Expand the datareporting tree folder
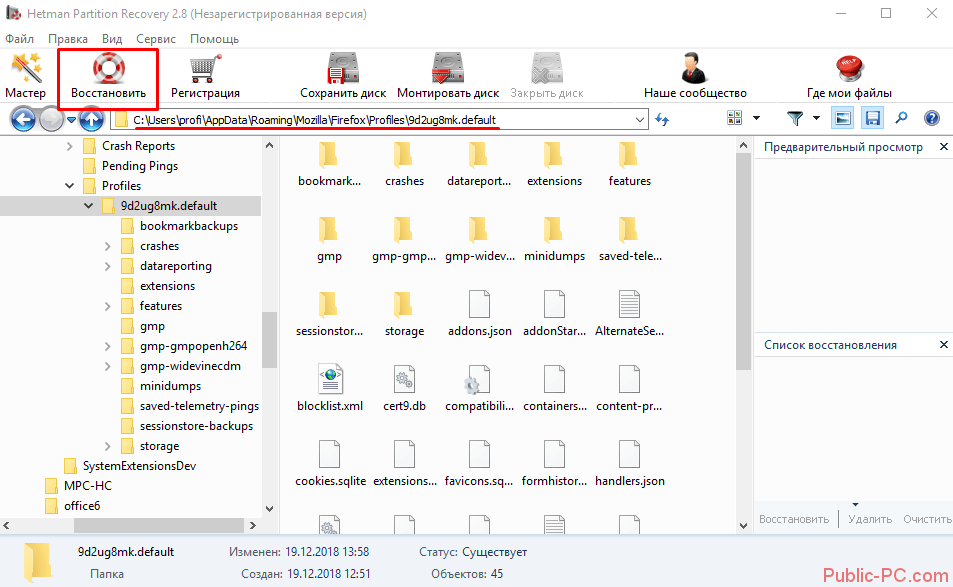Viewport: 953px width, 587px height. click(108, 266)
